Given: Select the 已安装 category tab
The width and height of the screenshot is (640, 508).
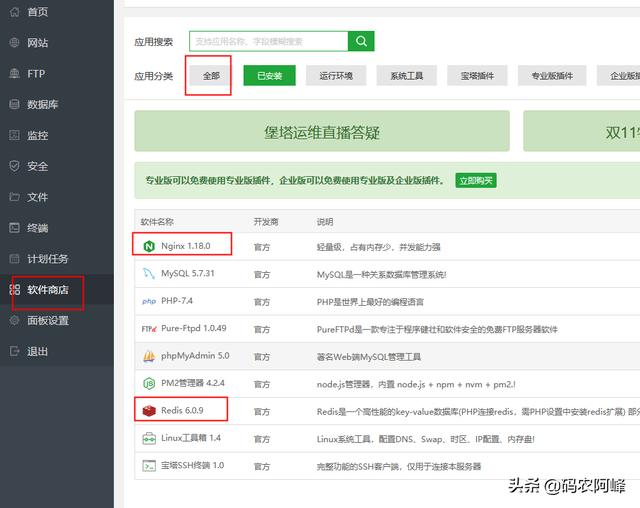Looking at the screenshot, I should click(269, 75).
